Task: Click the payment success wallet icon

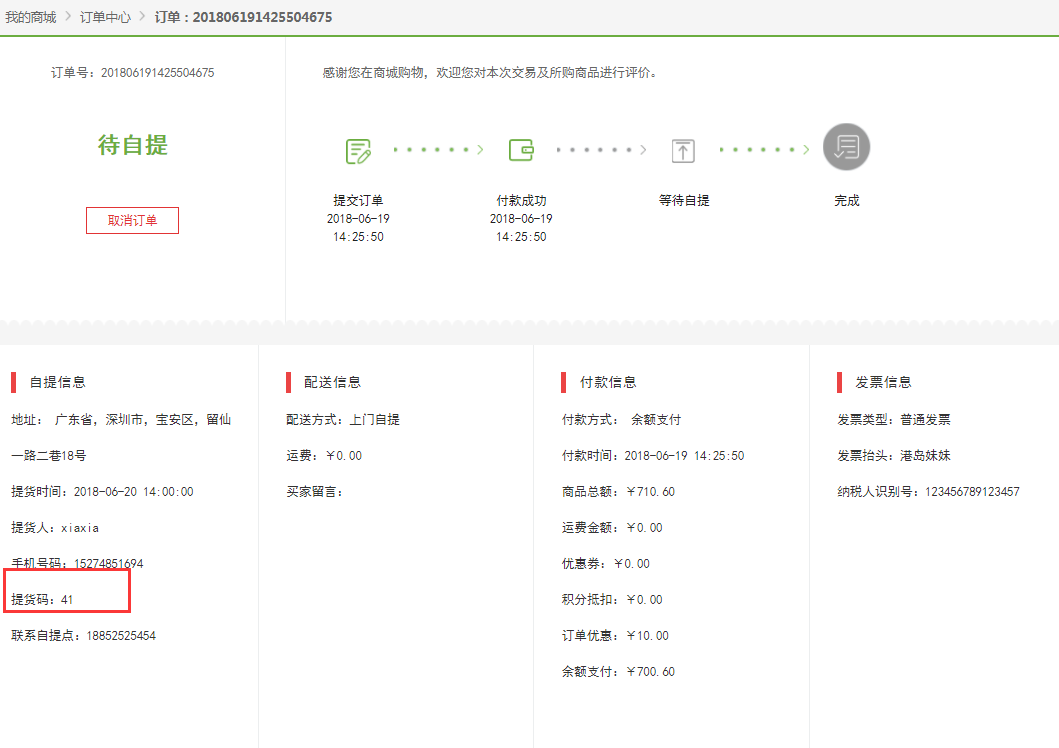Action: tap(521, 150)
